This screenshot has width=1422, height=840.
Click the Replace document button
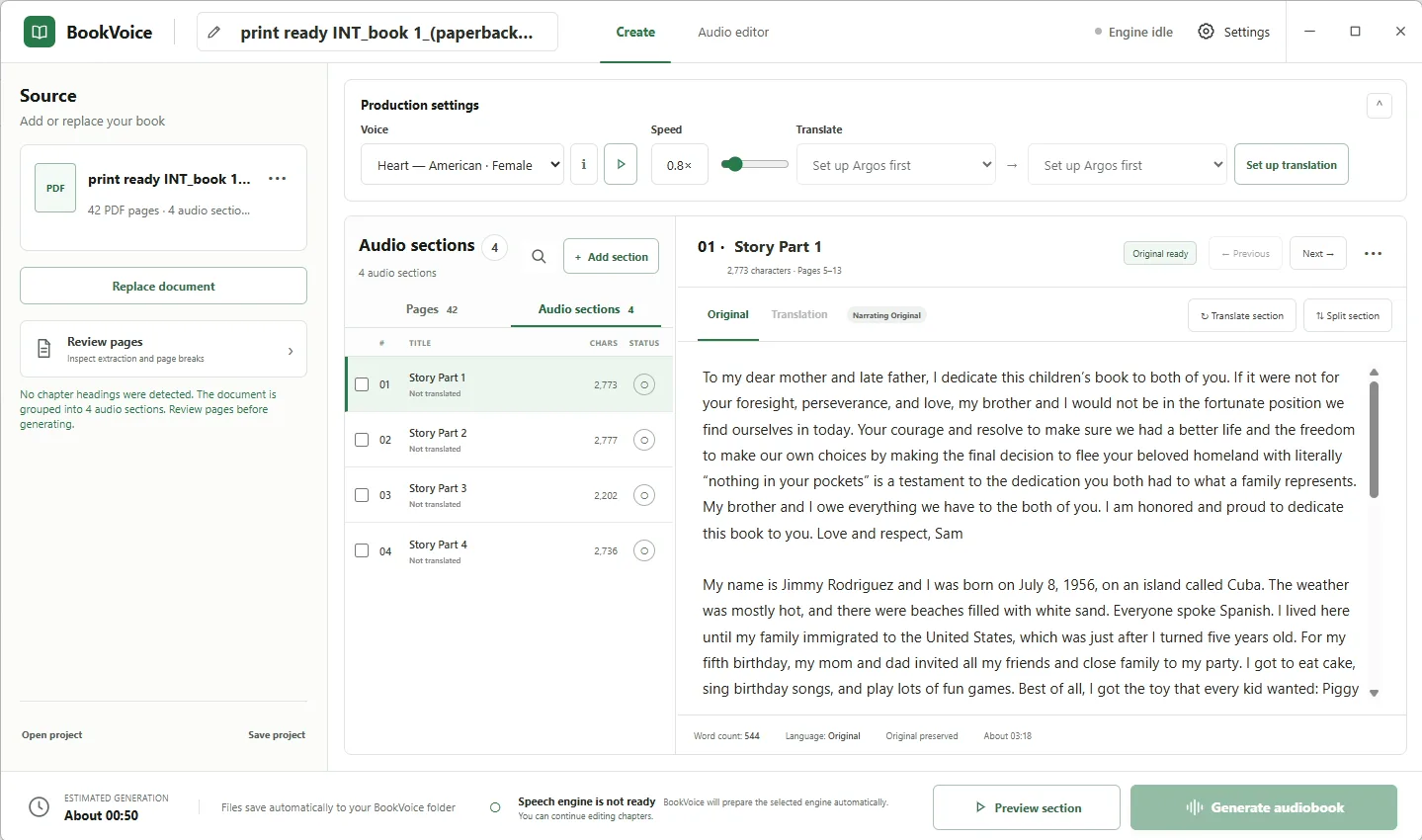(164, 287)
